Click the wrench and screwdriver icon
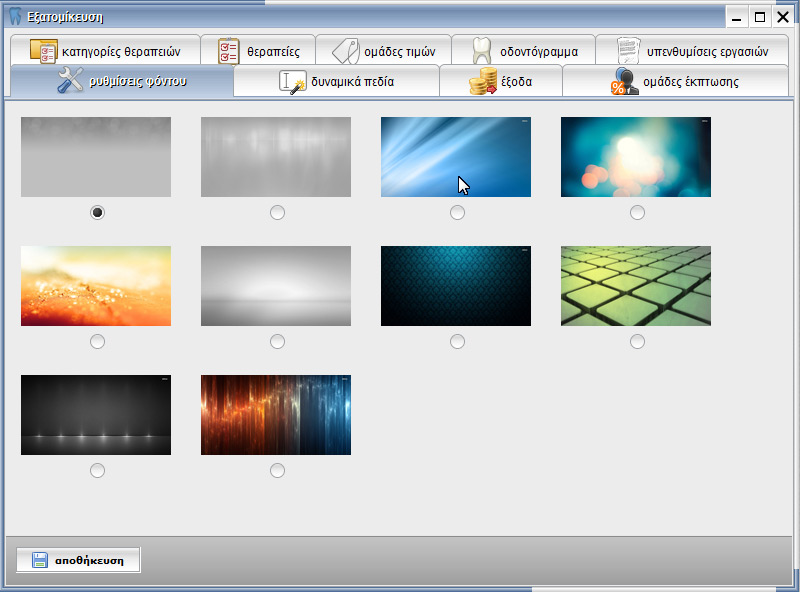Image resolution: width=800 pixels, height=592 pixels. click(70, 81)
